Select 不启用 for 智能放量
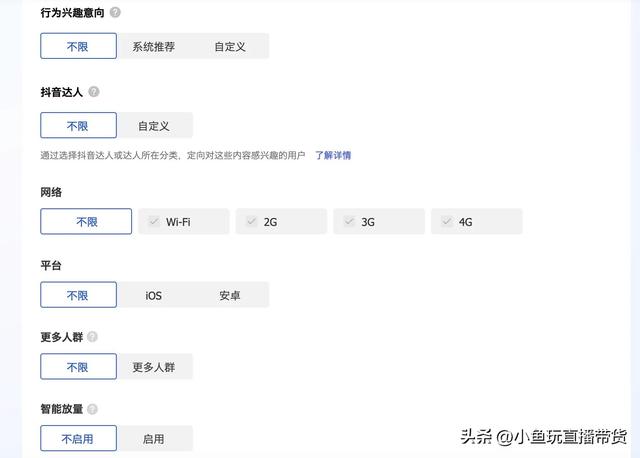This screenshot has height=458, width=640. point(78,438)
